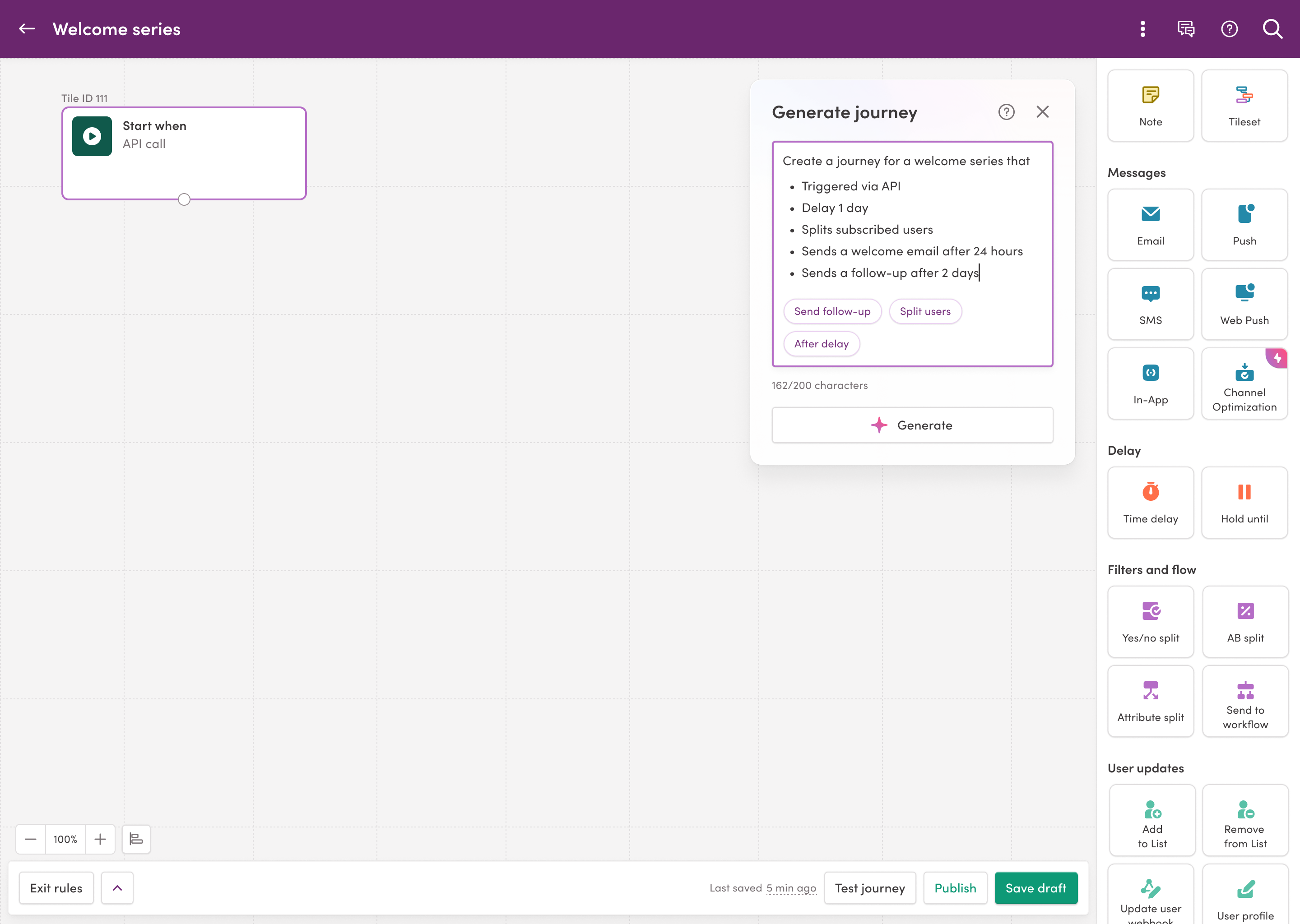1300x924 pixels.
Task: Zoom out the canvas with minus button
Action: click(31, 839)
